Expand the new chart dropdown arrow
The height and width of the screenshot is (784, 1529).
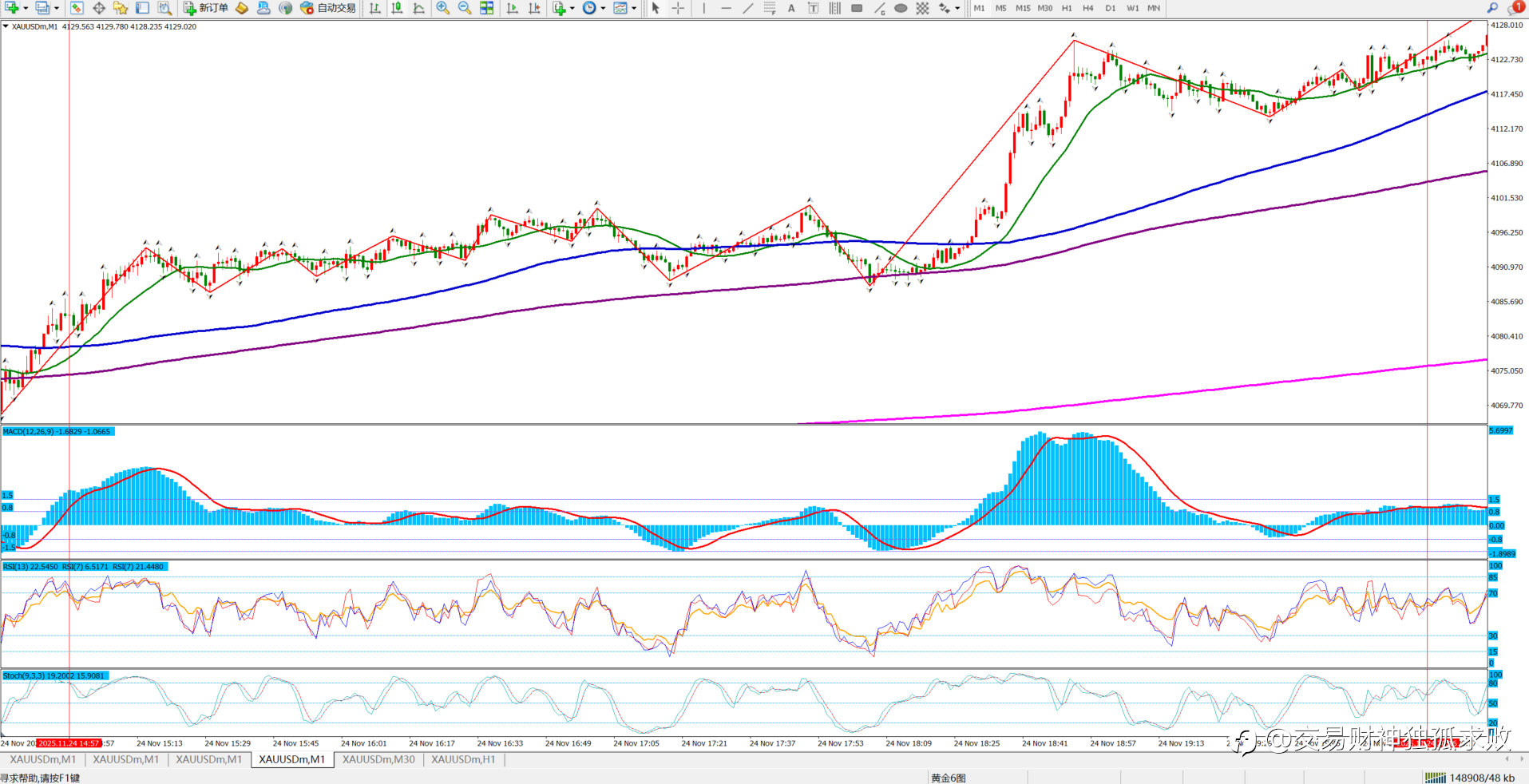point(26,8)
